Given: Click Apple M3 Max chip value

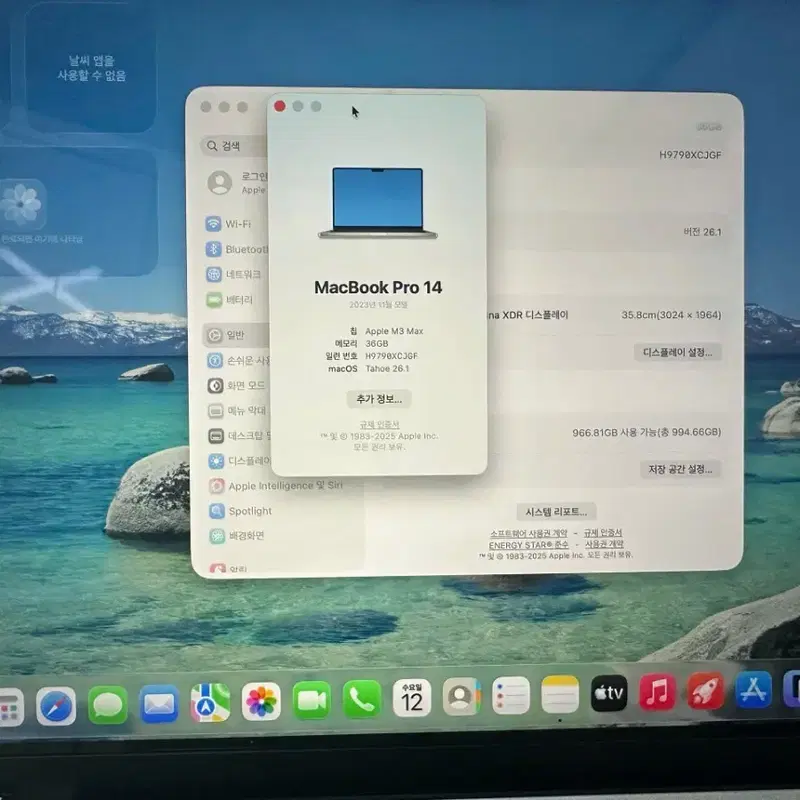Looking at the screenshot, I should (394, 331).
